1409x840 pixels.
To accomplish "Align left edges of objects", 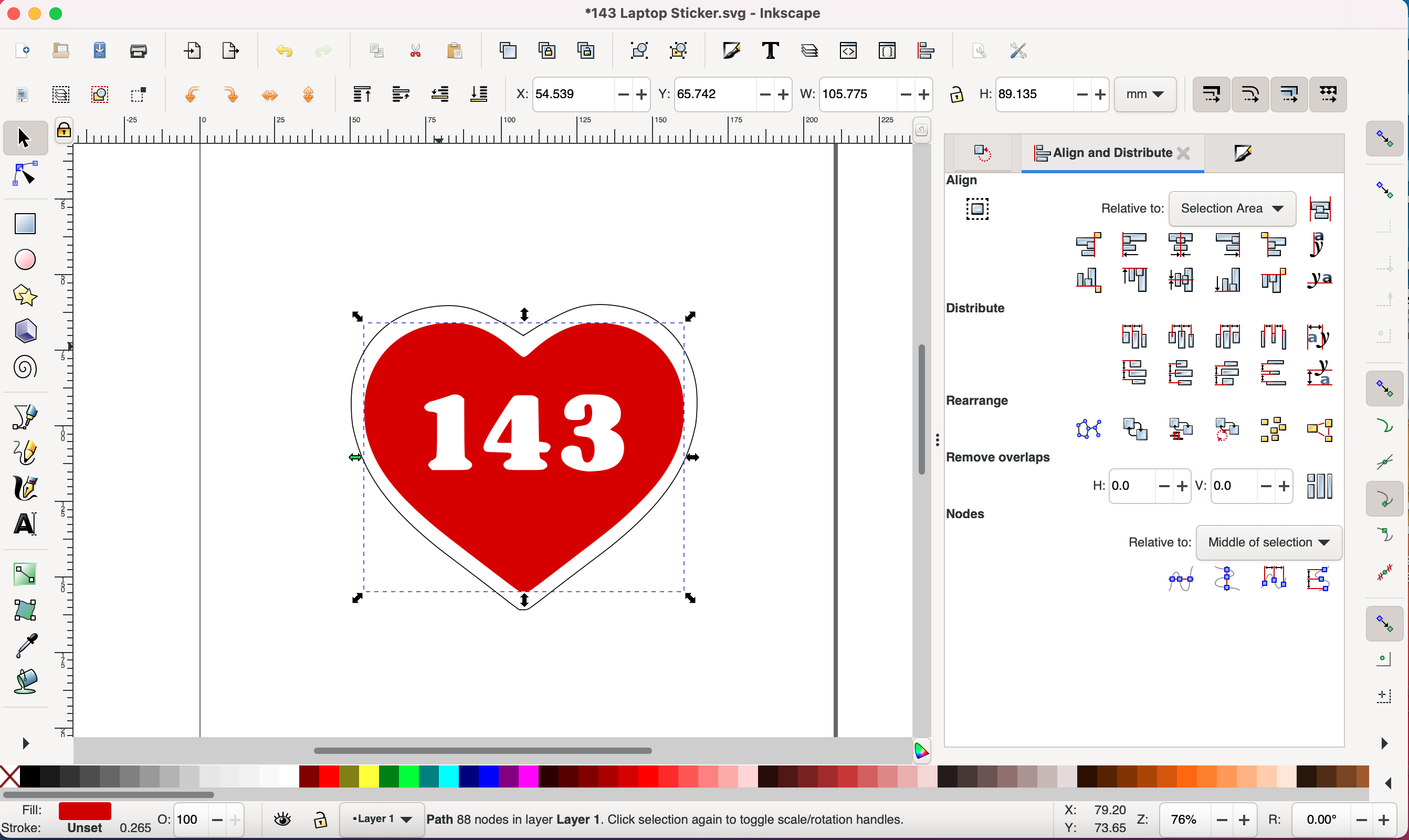I will [1134, 245].
